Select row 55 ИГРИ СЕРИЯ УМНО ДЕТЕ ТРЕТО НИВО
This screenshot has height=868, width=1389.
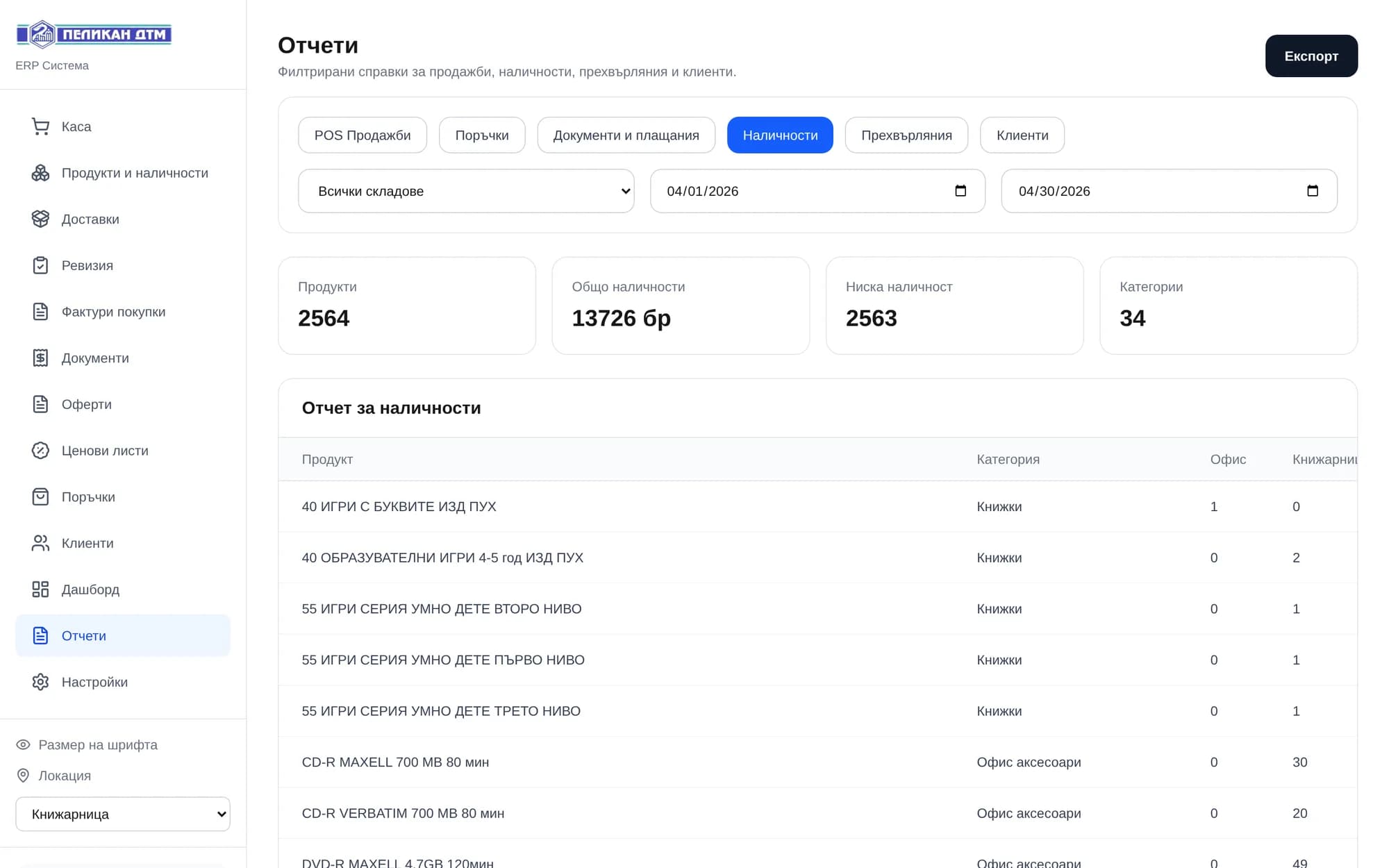pyautogui.click(x=817, y=711)
